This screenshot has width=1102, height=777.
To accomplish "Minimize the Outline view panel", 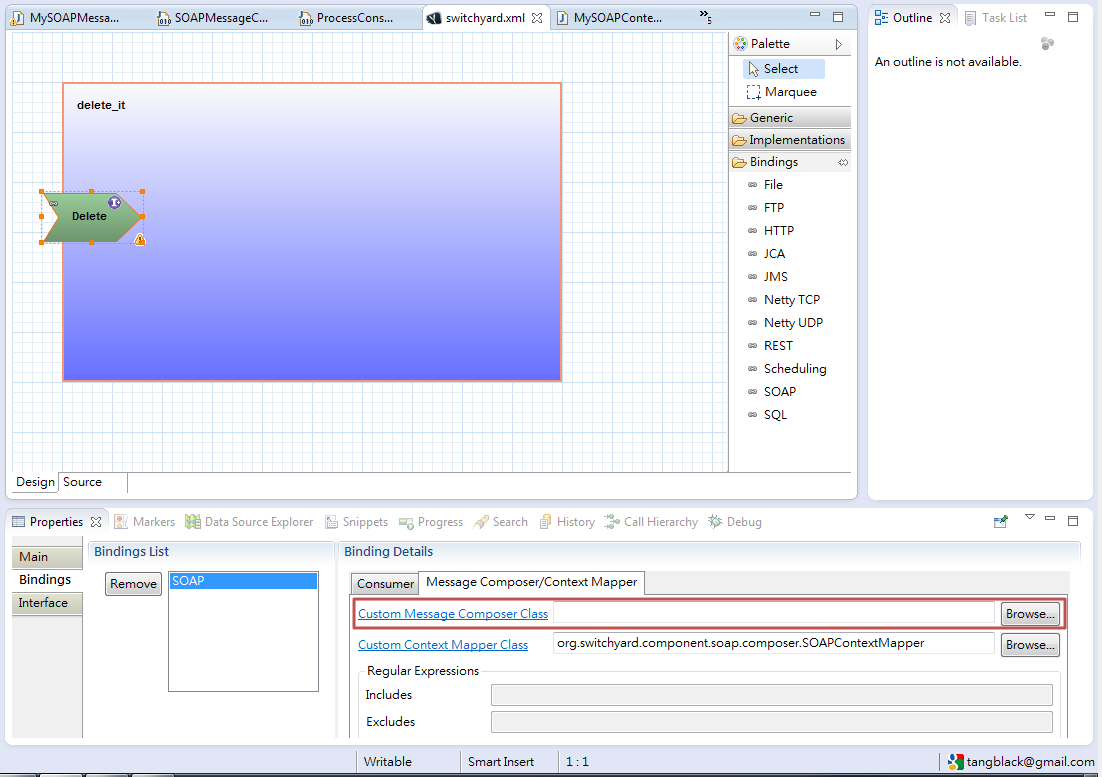I will (x=1050, y=15).
